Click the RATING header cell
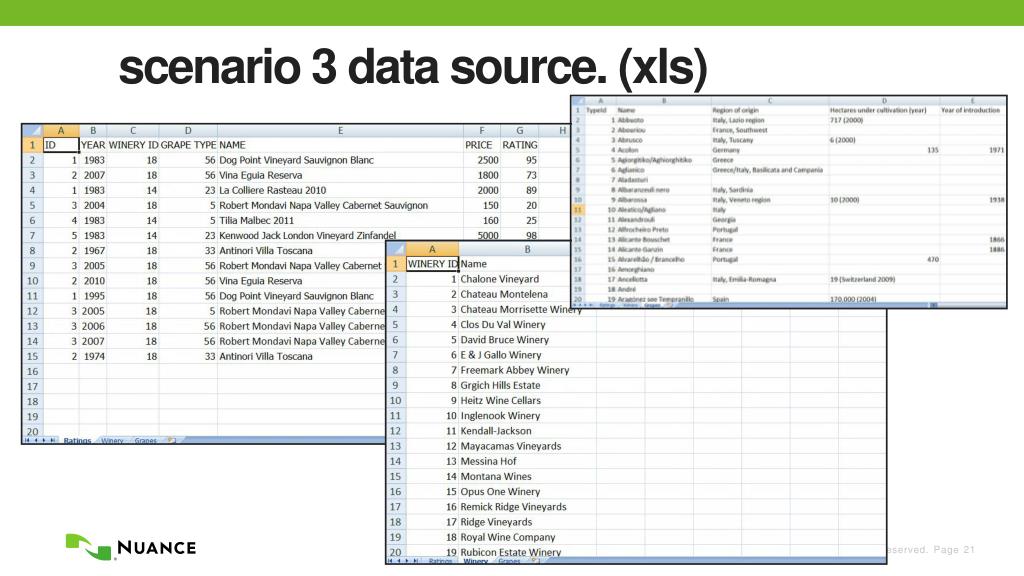This screenshot has width=1024, height=576. pyautogui.click(x=519, y=145)
